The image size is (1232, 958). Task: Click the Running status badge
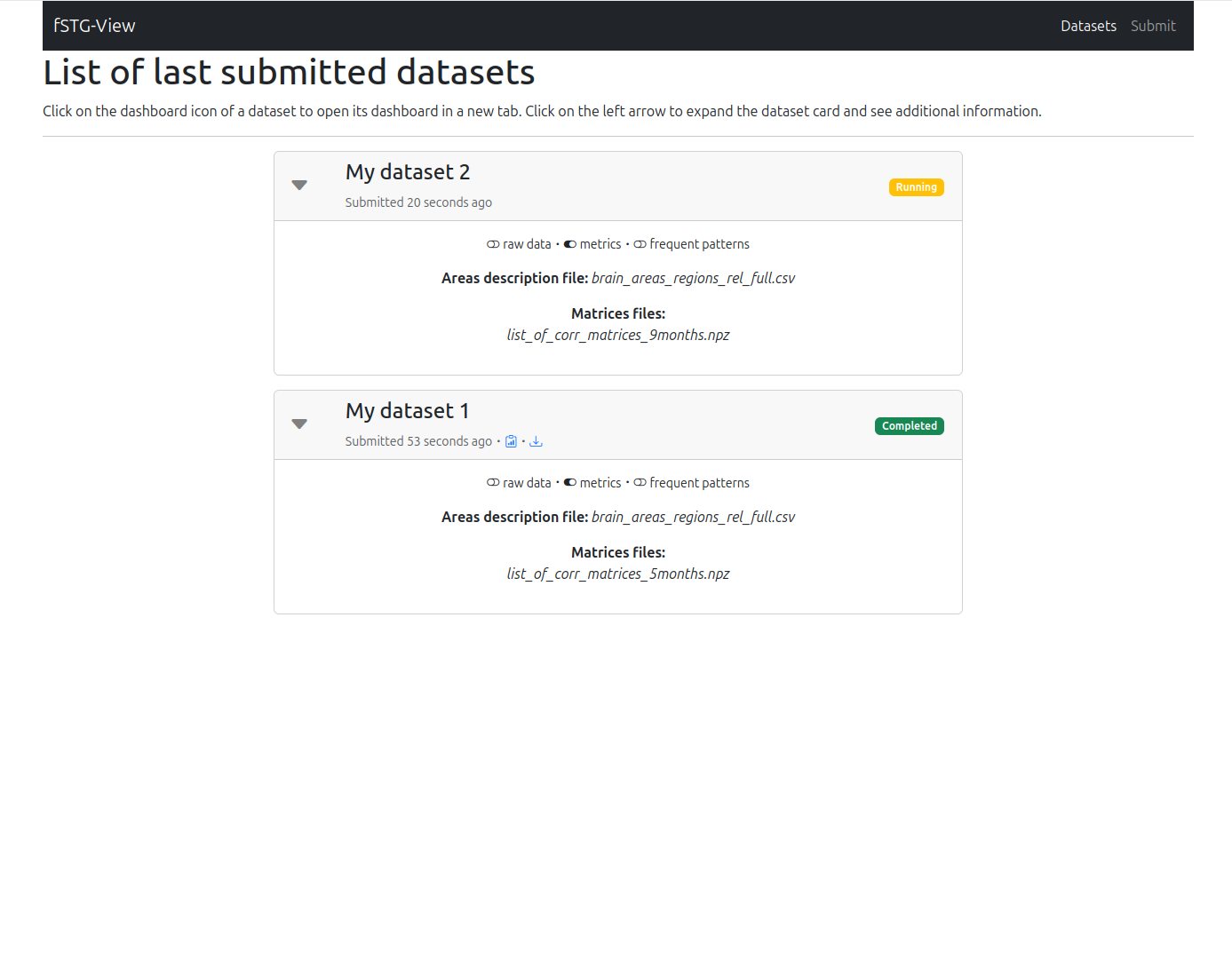tap(917, 187)
